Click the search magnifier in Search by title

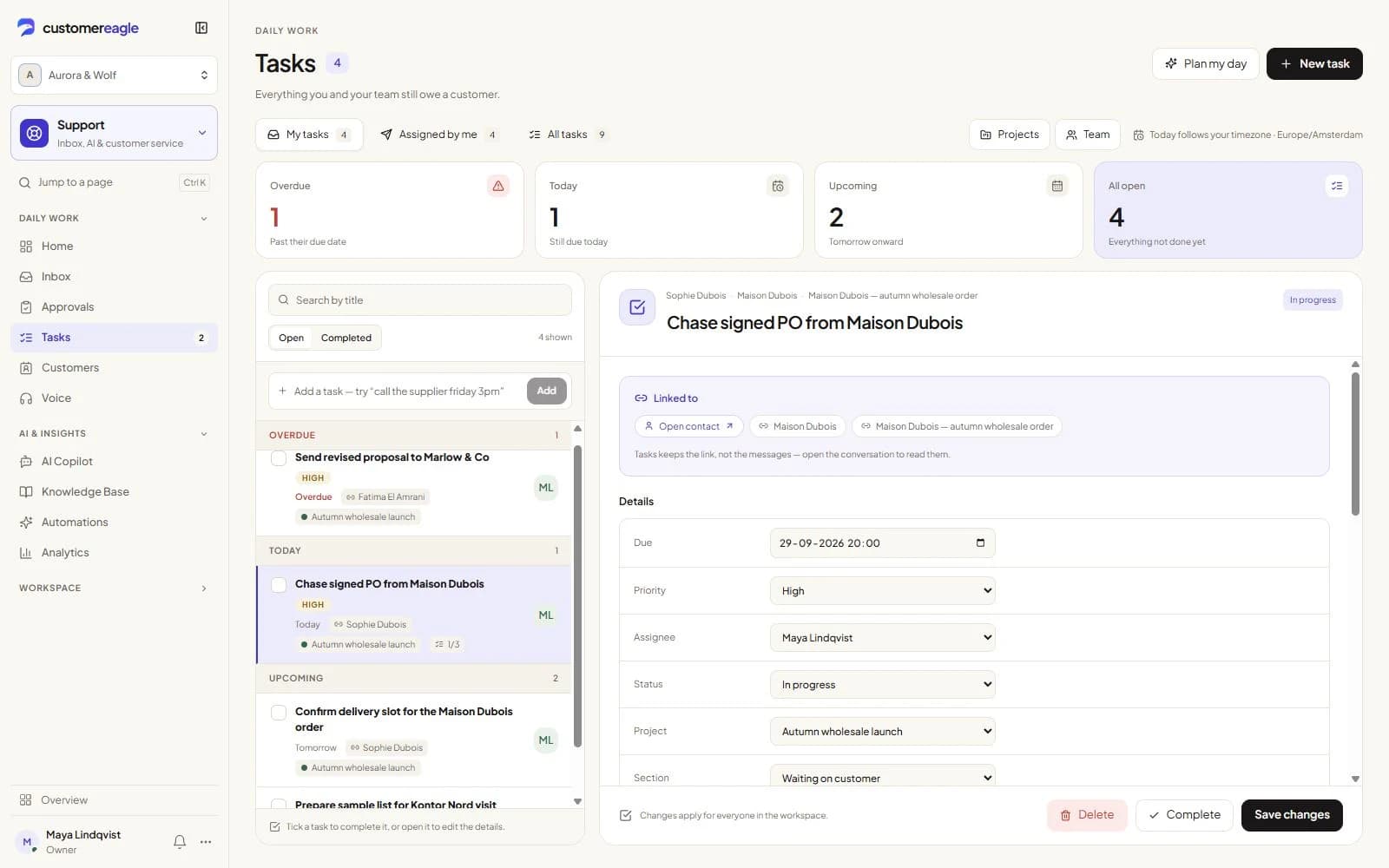point(283,300)
